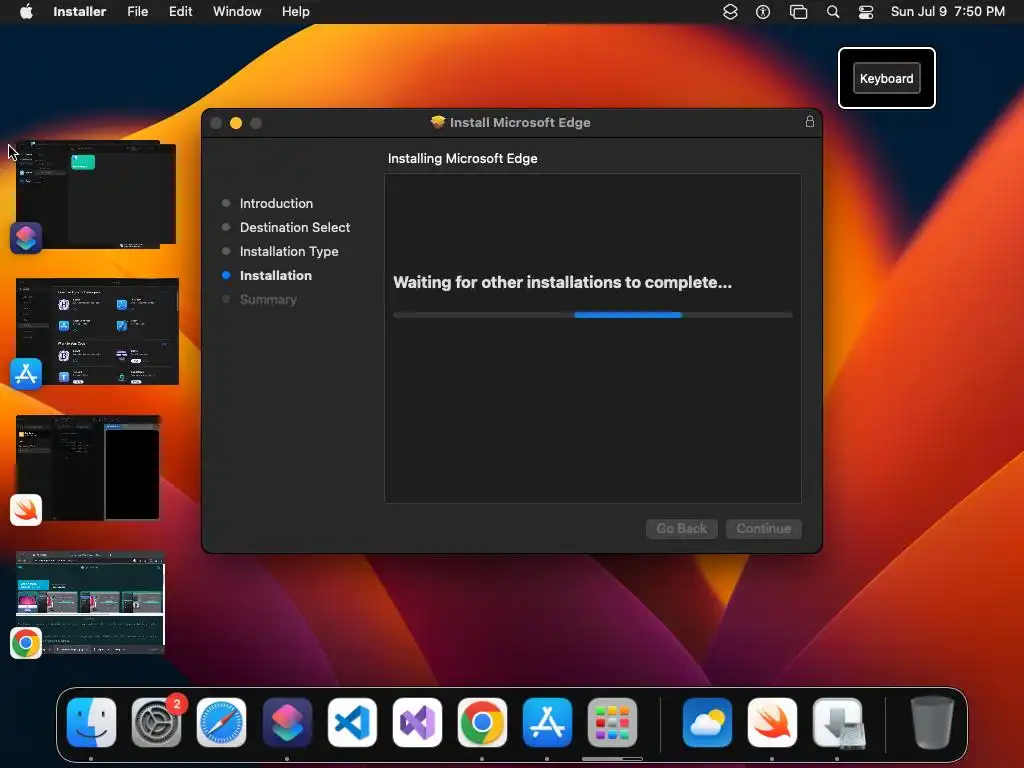Switch to Chrome window thumbnail

click(90, 602)
